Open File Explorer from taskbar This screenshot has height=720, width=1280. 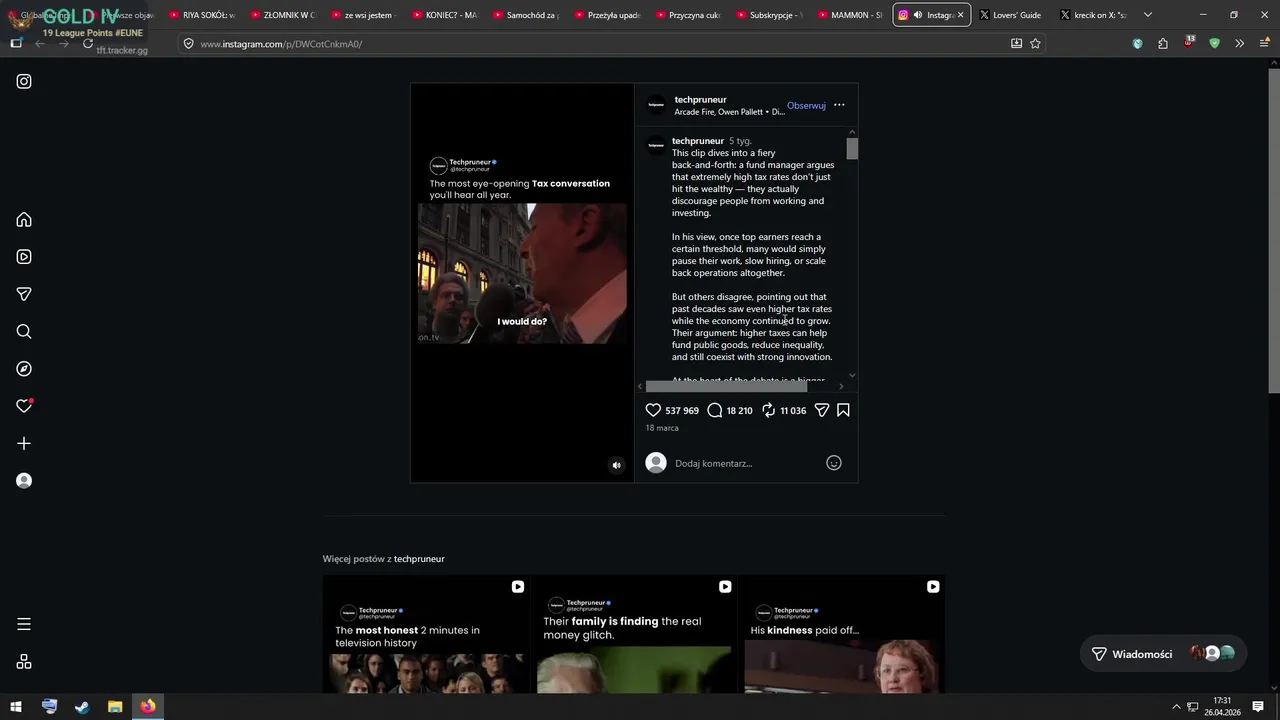(x=115, y=707)
